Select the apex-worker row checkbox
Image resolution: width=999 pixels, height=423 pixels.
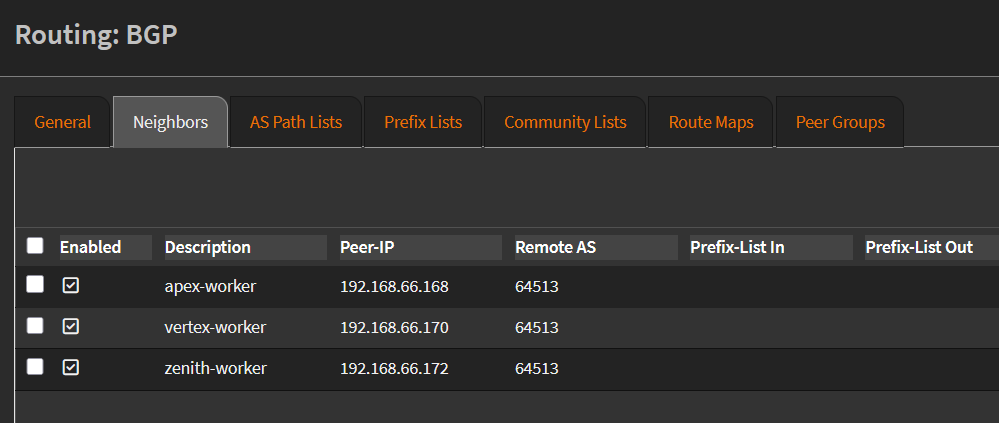click(x=35, y=285)
